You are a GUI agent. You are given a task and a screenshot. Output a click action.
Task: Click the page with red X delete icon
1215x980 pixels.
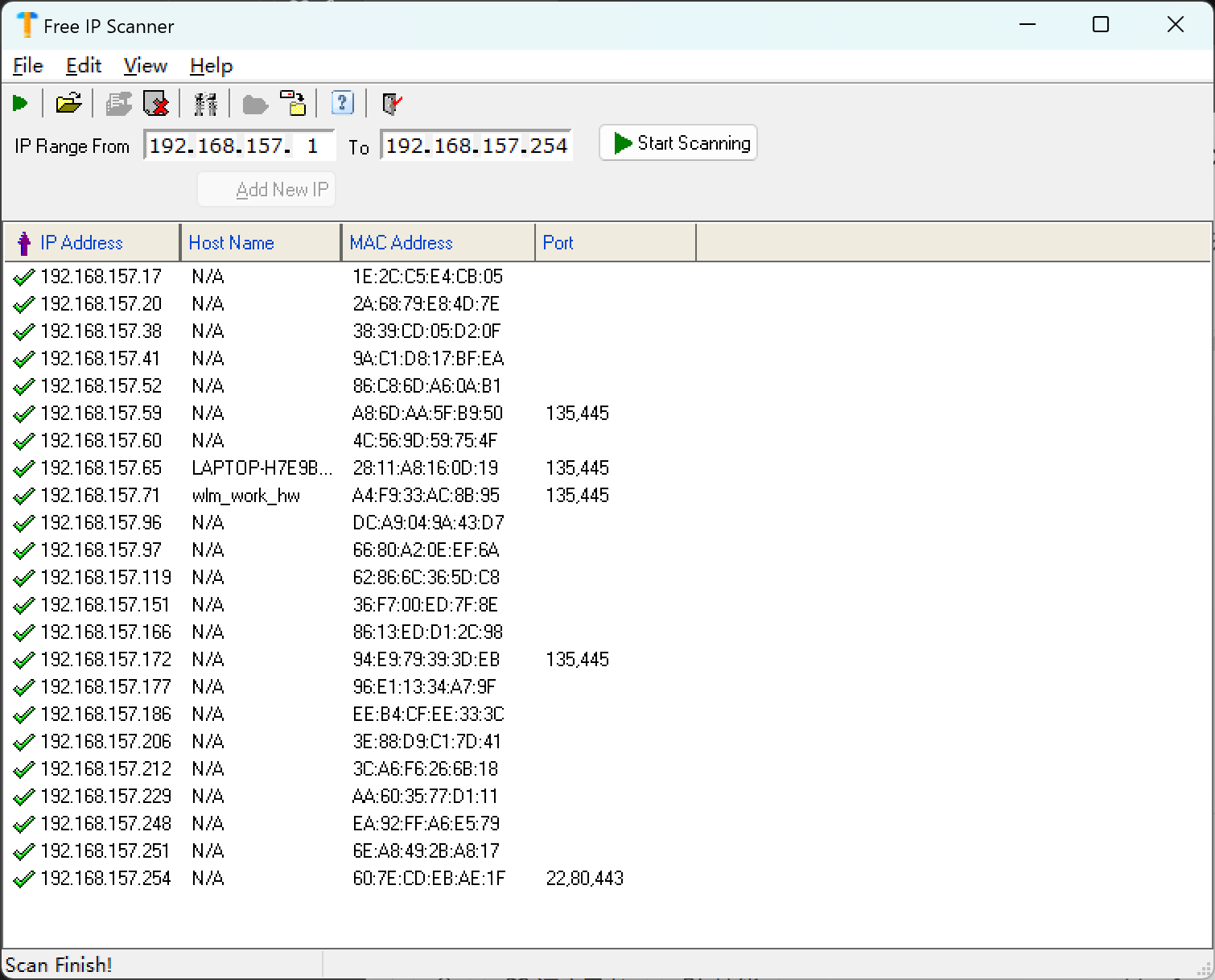coord(156,104)
